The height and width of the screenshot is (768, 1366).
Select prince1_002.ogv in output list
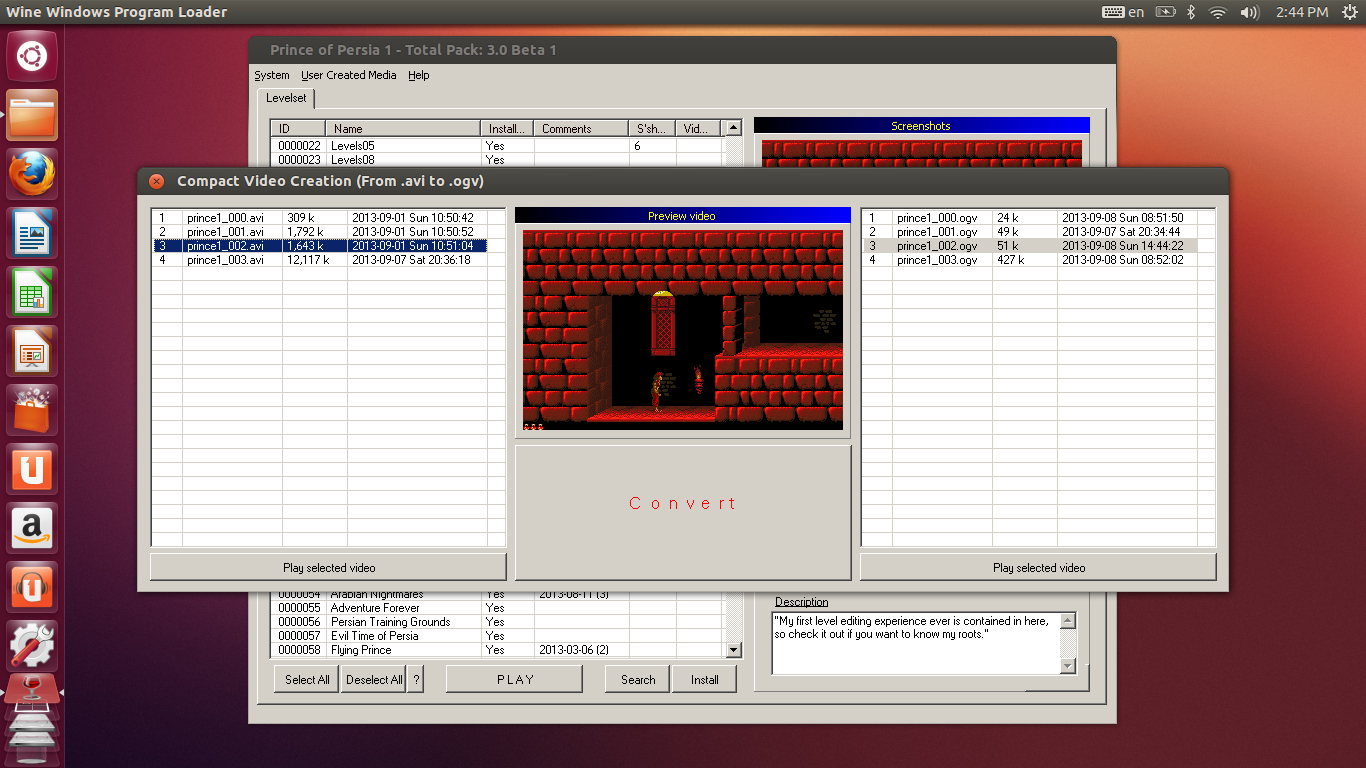click(1030, 245)
